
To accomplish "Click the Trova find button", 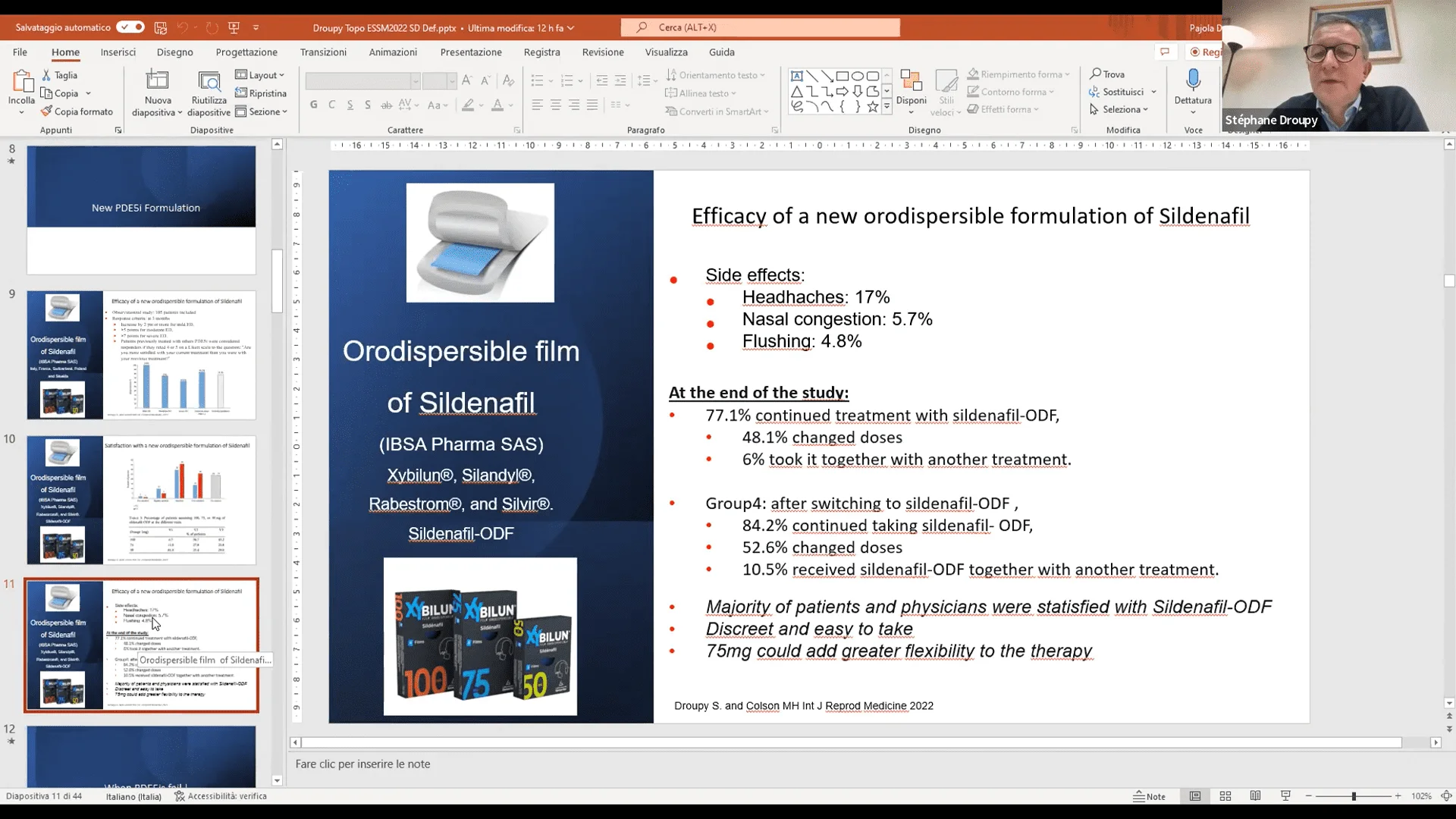I will point(1107,74).
